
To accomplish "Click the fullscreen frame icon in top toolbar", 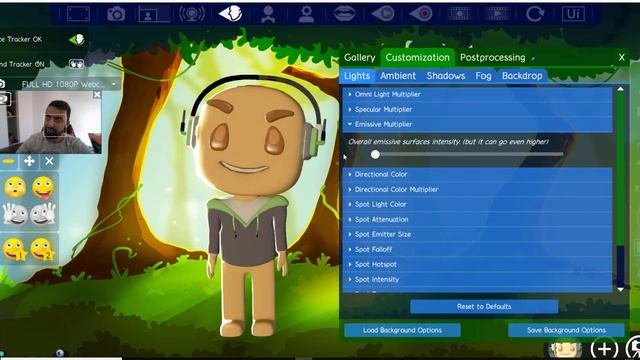I will coord(78,14).
